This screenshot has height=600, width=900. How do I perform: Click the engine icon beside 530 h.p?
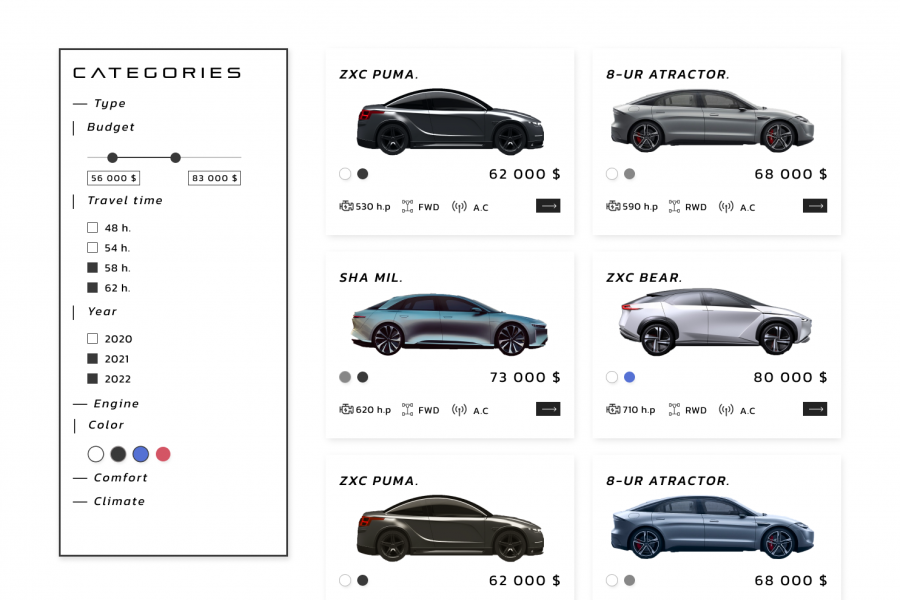(x=346, y=206)
